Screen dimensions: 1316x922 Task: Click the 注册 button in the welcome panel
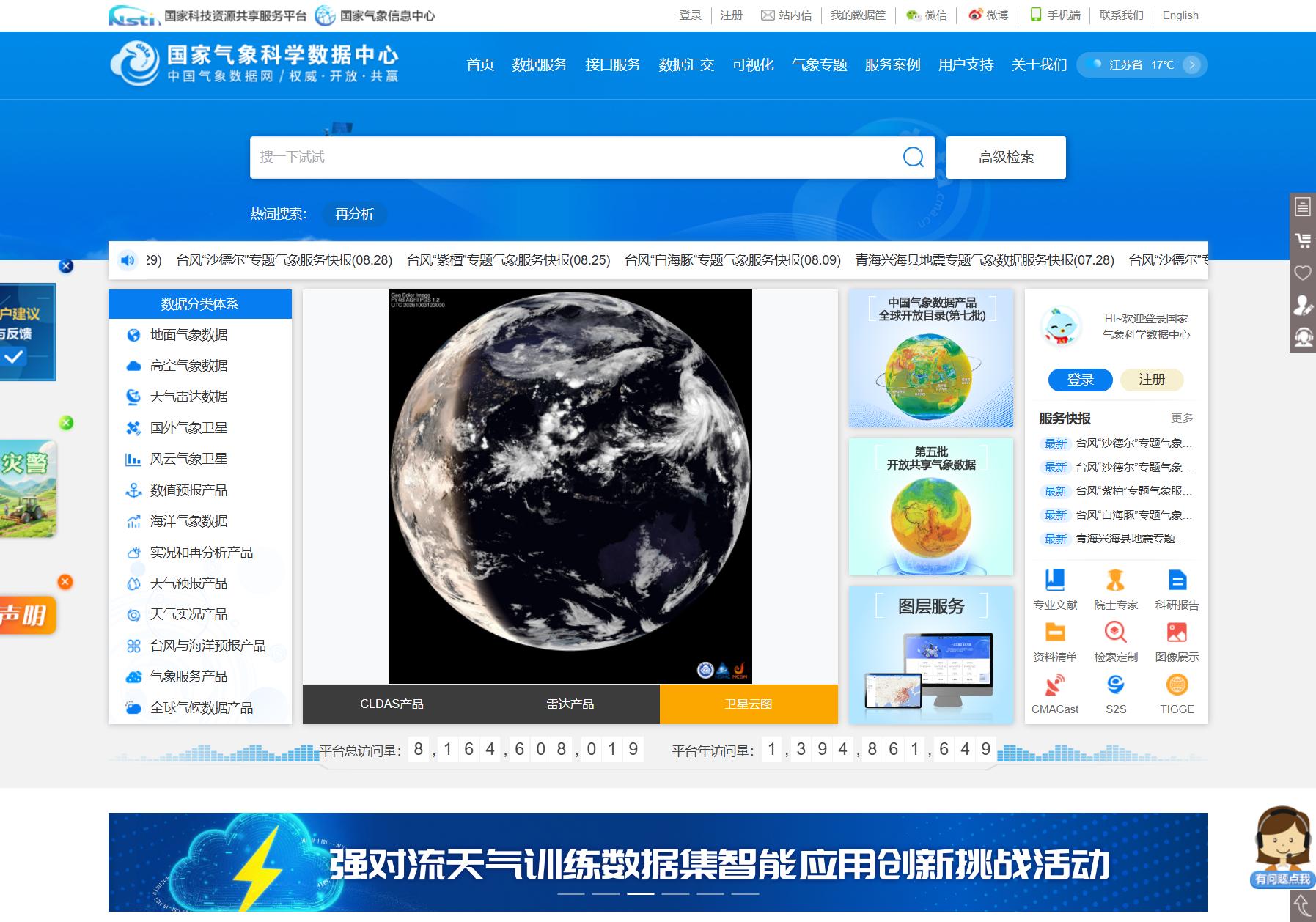pos(1152,380)
